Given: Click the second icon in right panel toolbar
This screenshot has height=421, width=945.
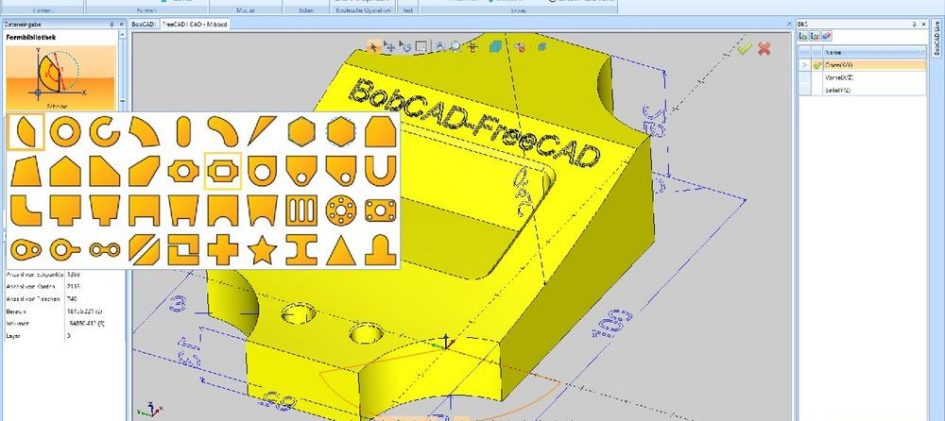Looking at the screenshot, I should 815,37.
